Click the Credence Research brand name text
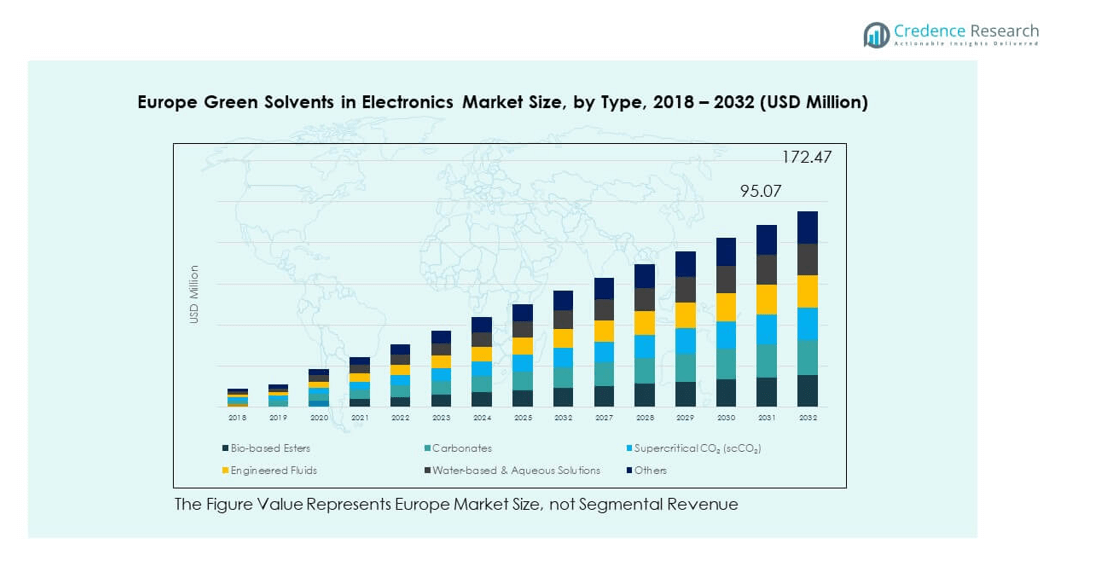This screenshot has width=1115, height=582. pos(966,31)
